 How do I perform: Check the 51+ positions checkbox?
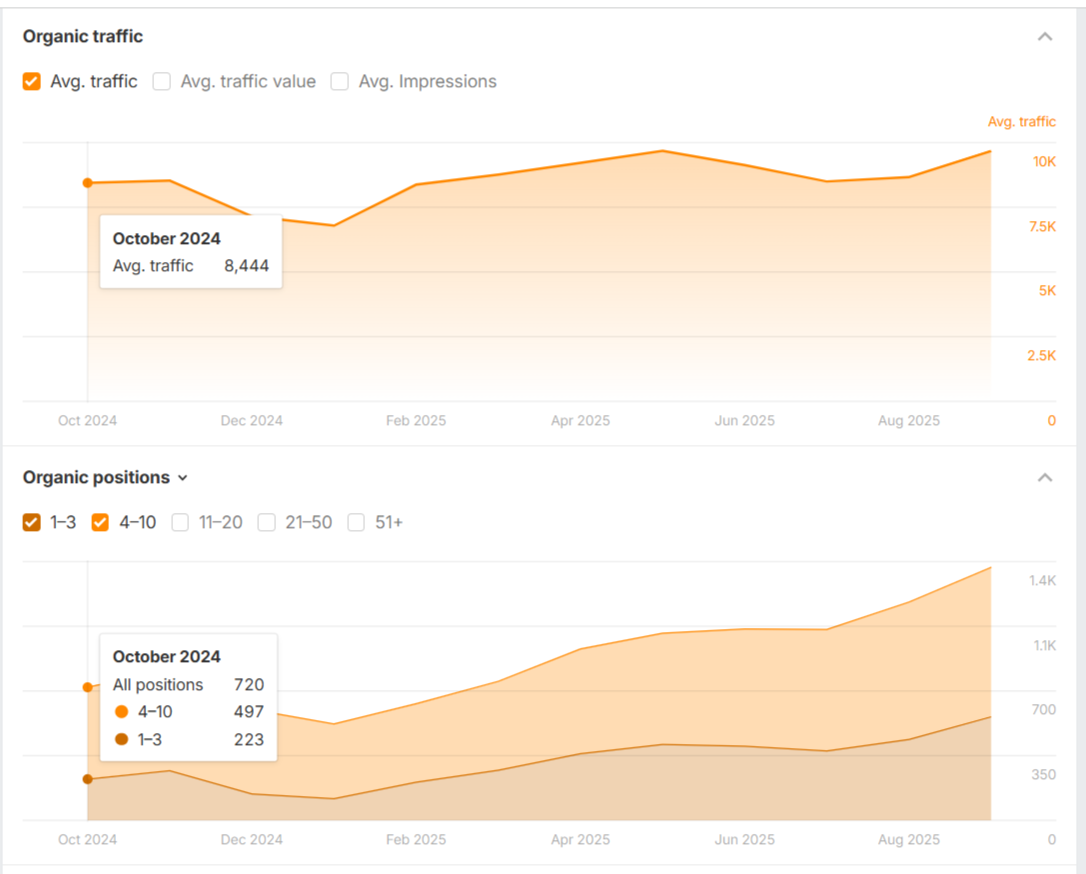[x=356, y=522]
